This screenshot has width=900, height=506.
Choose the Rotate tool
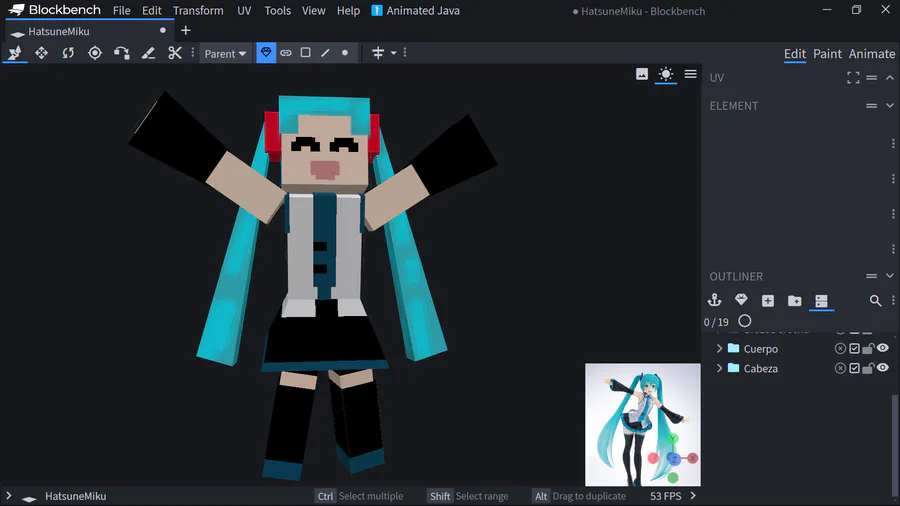click(x=68, y=53)
